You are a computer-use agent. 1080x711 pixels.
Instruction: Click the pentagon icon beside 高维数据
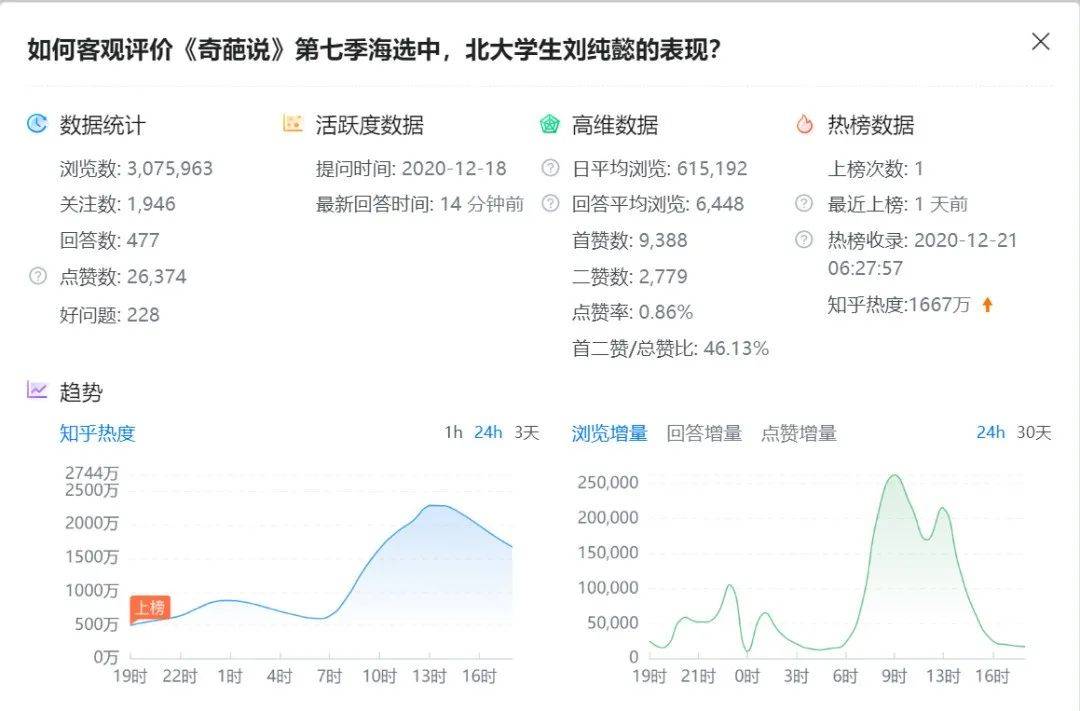(x=549, y=124)
